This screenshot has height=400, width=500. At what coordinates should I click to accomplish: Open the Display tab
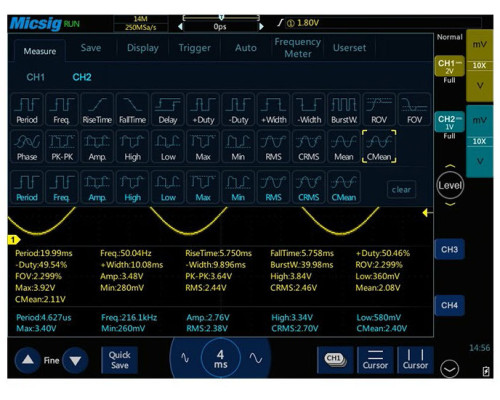pyautogui.click(x=143, y=48)
